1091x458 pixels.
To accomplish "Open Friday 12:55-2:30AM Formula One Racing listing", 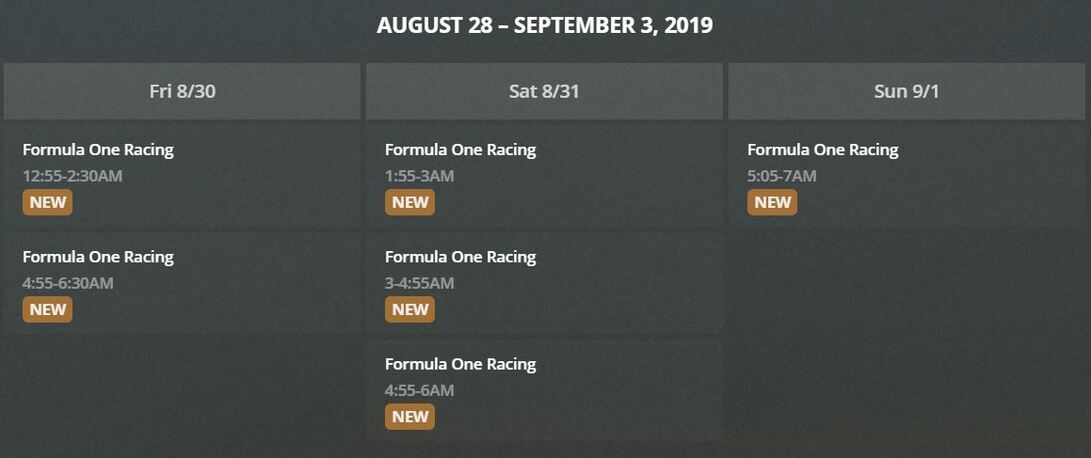I will point(98,150).
